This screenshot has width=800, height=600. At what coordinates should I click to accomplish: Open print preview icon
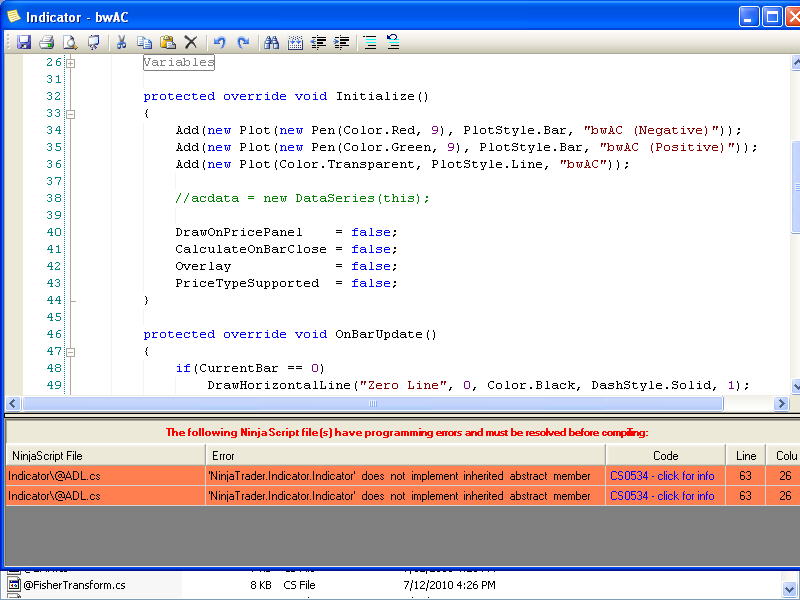(x=70, y=42)
